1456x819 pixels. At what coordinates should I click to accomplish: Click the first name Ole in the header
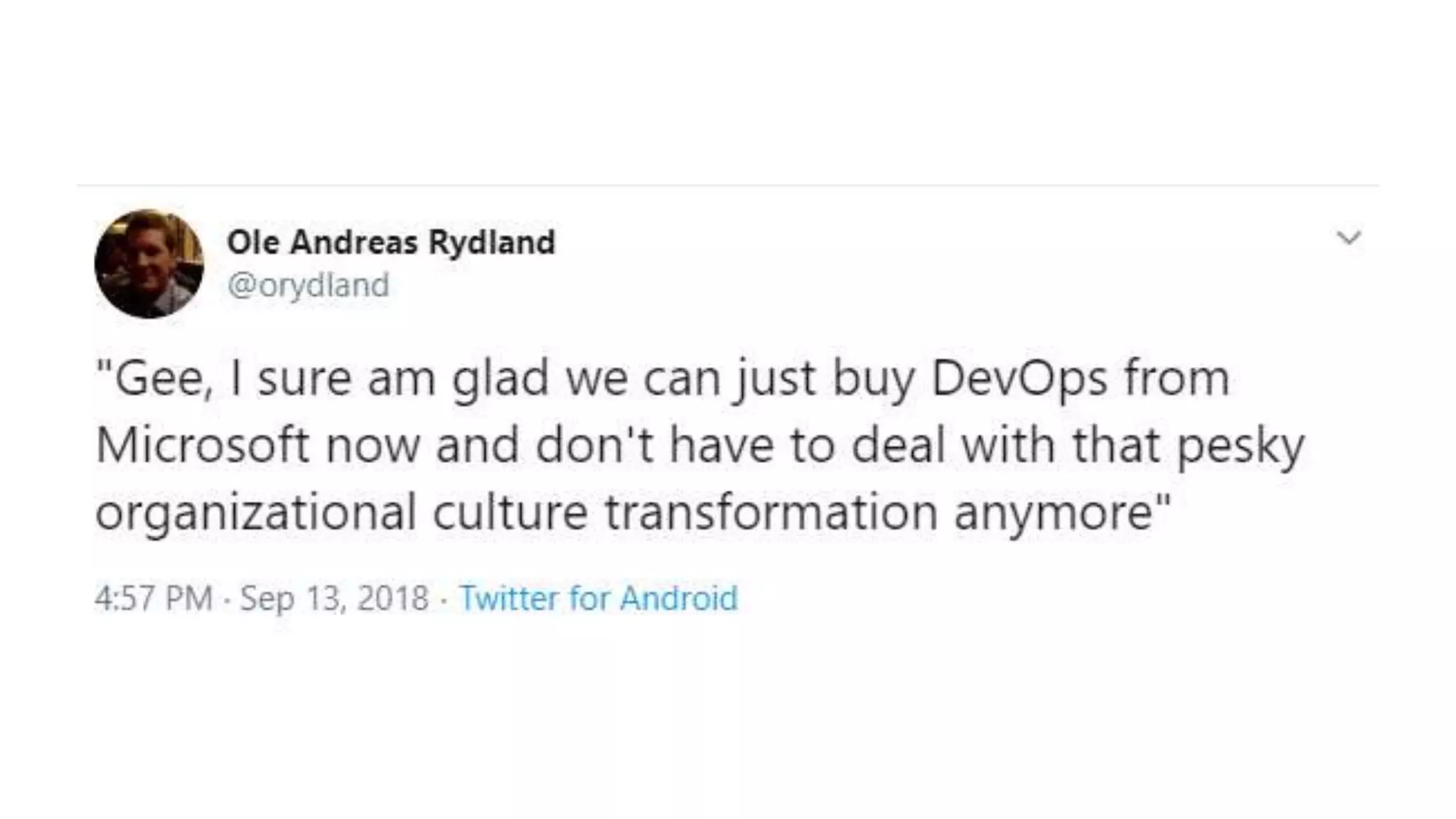(x=252, y=242)
